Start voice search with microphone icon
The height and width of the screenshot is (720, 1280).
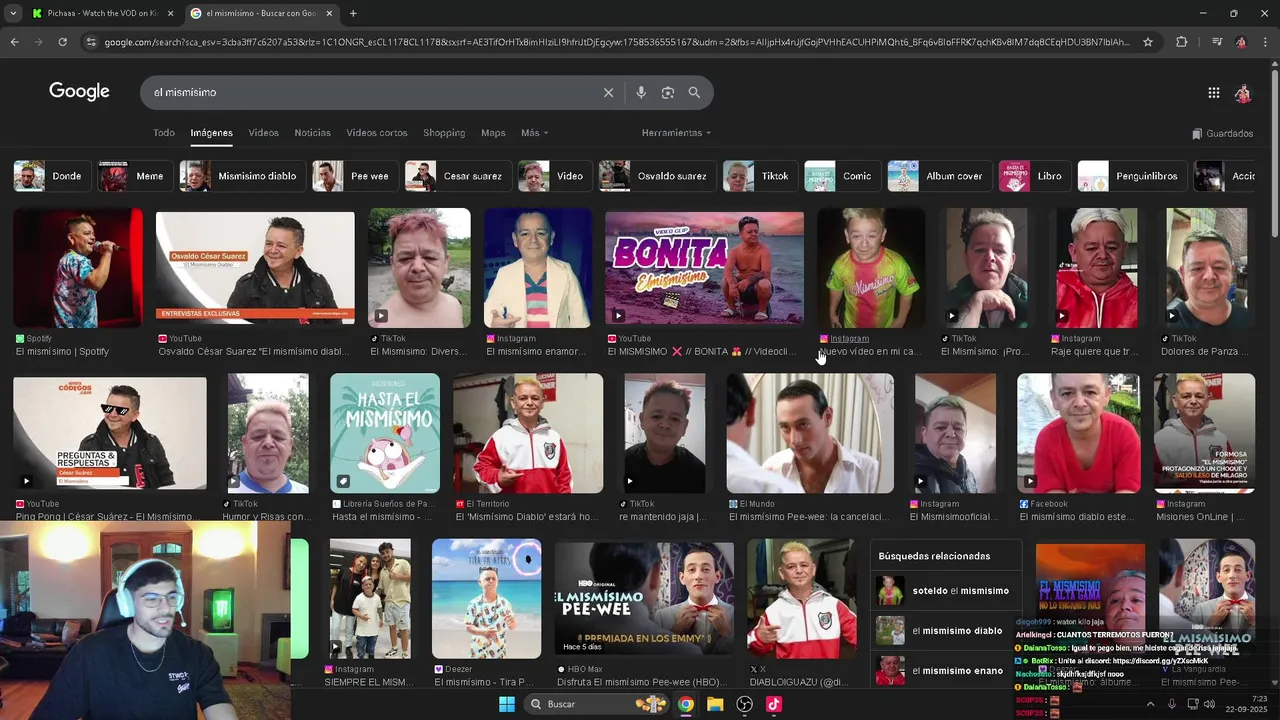click(x=641, y=92)
